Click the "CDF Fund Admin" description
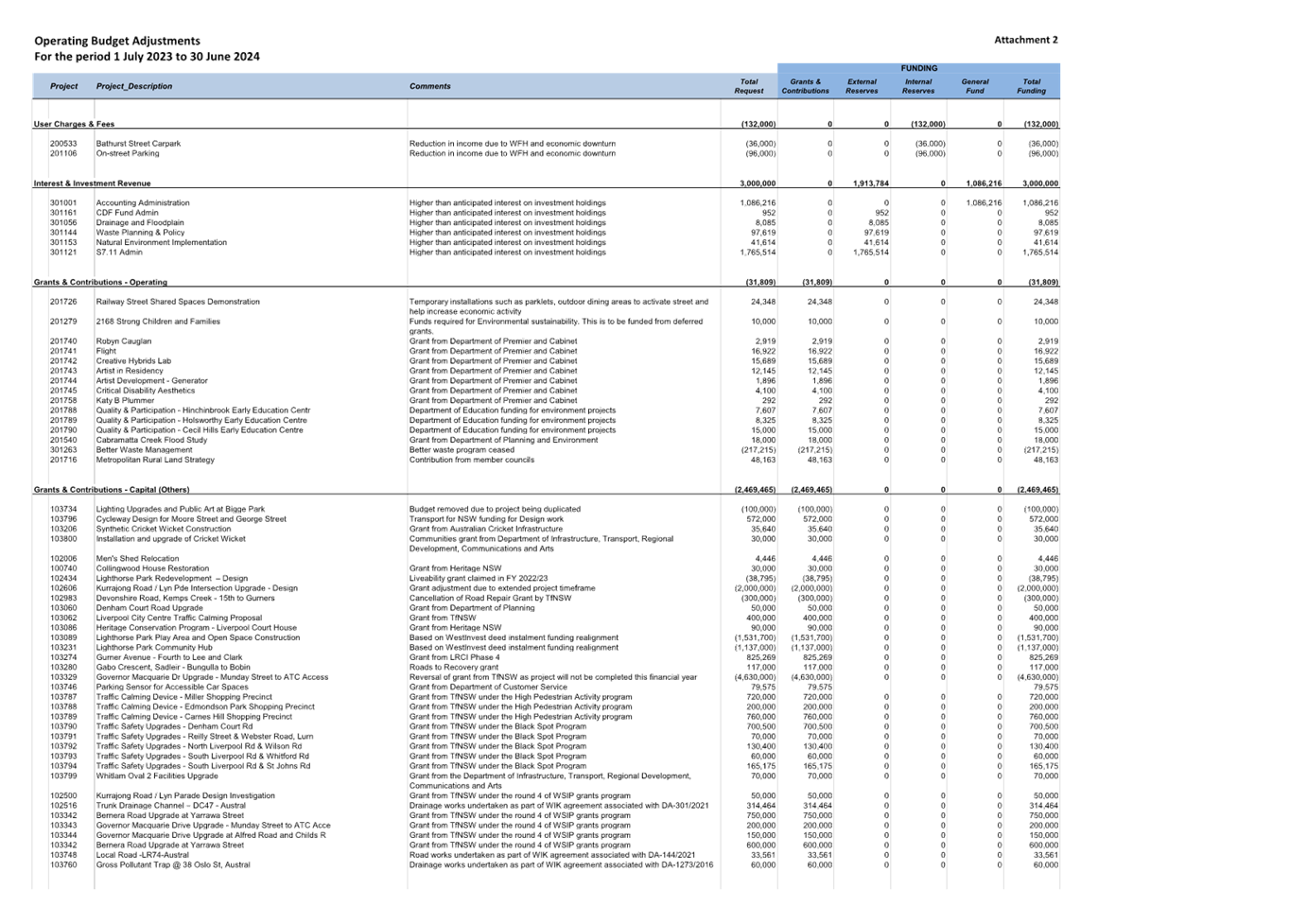 127,213
